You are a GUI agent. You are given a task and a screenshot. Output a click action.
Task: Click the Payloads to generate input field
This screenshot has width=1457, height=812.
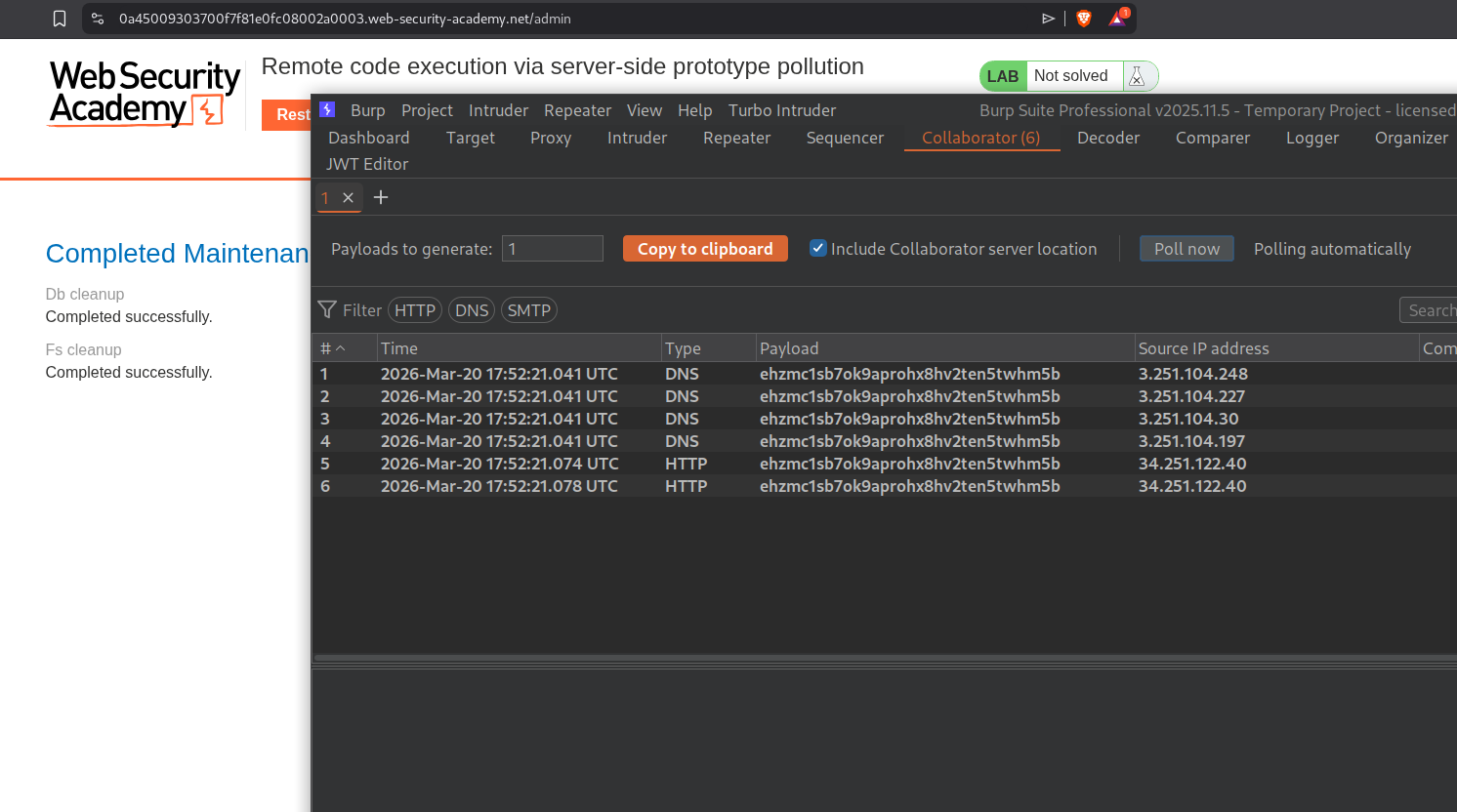pyautogui.click(x=552, y=249)
